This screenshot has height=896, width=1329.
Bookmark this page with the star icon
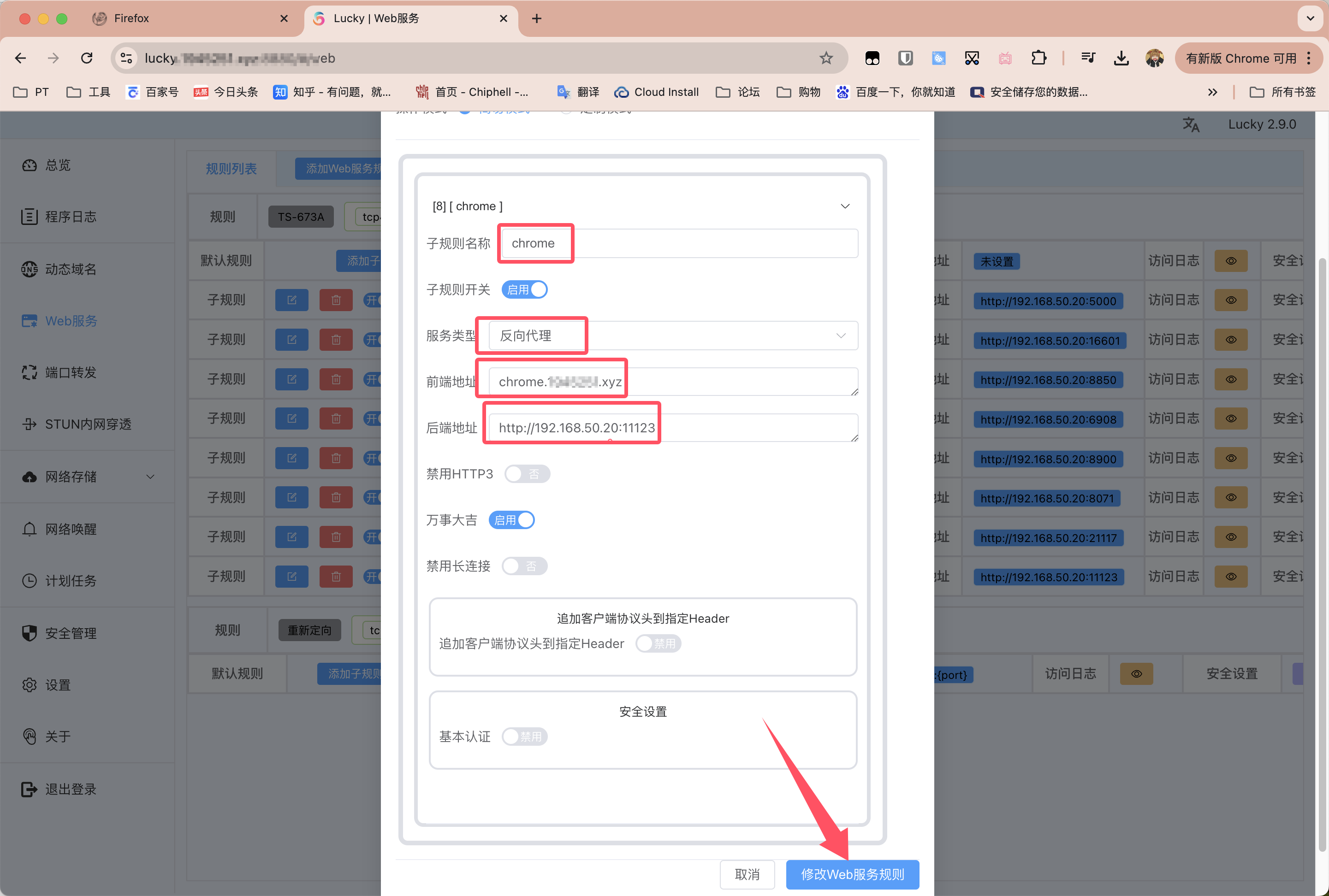tap(826, 58)
